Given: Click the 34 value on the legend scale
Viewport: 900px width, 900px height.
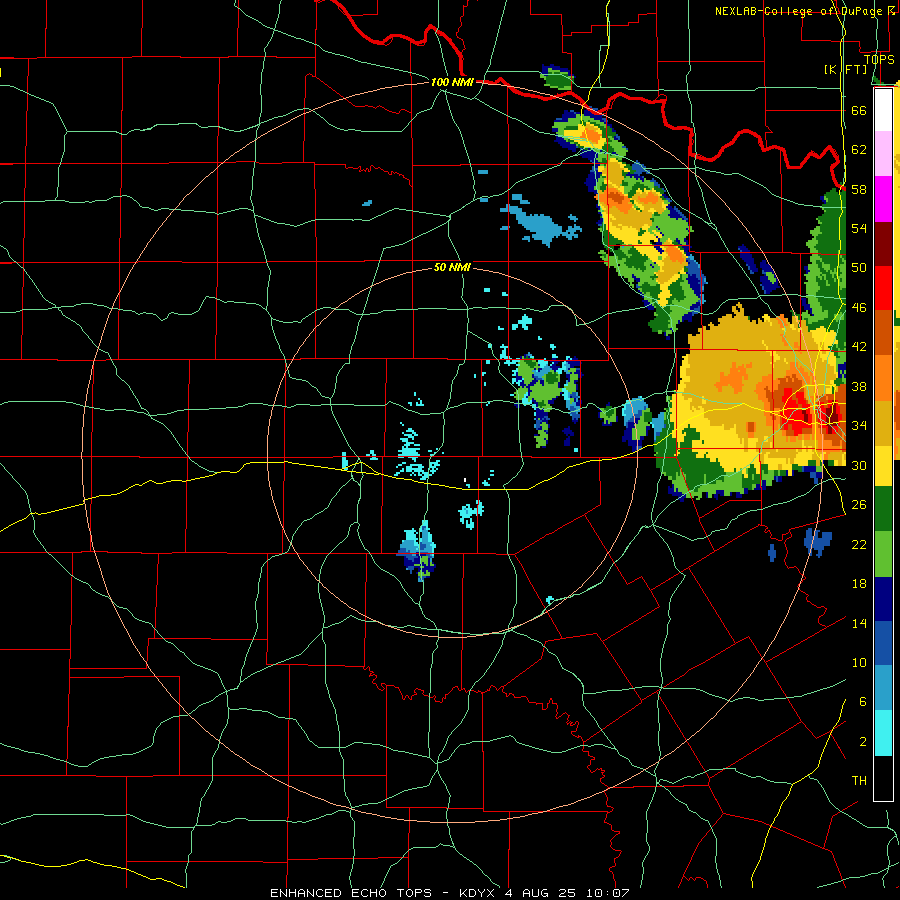Looking at the screenshot, I should 859,426.
